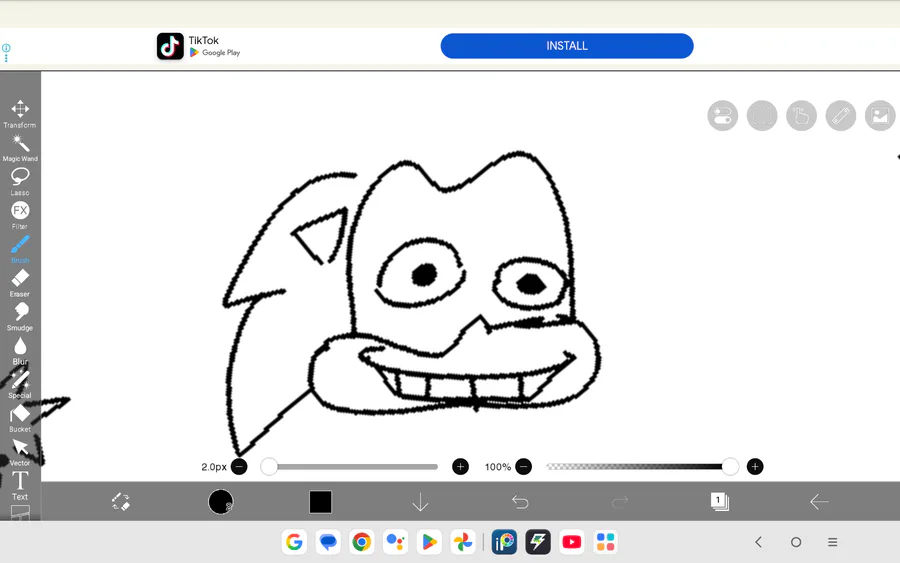Toggle the stabilizer switch icon
This screenshot has width=900, height=563.
click(723, 116)
